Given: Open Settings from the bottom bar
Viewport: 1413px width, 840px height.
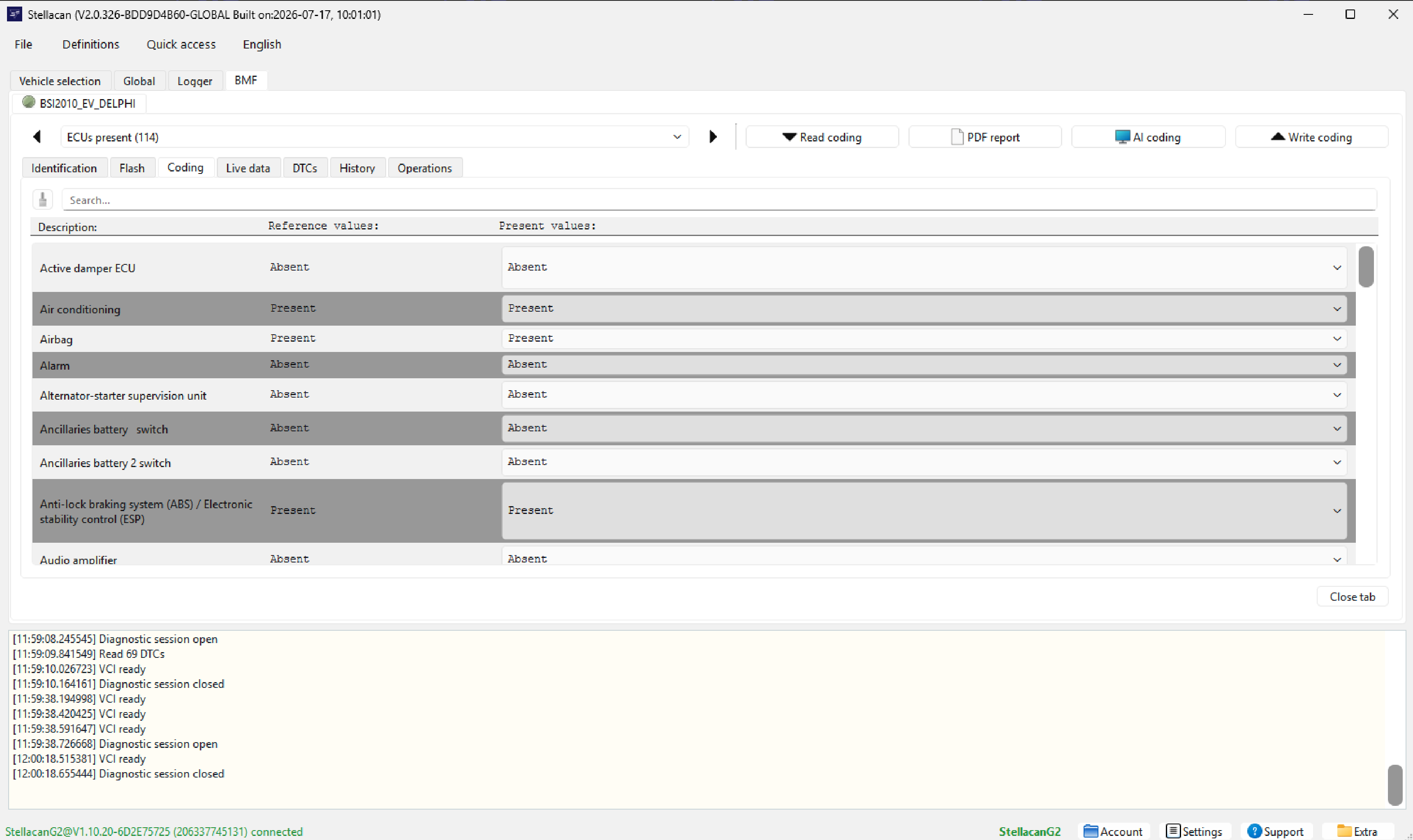Looking at the screenshot, I should pyautogui.click(x=1195, y=831).
